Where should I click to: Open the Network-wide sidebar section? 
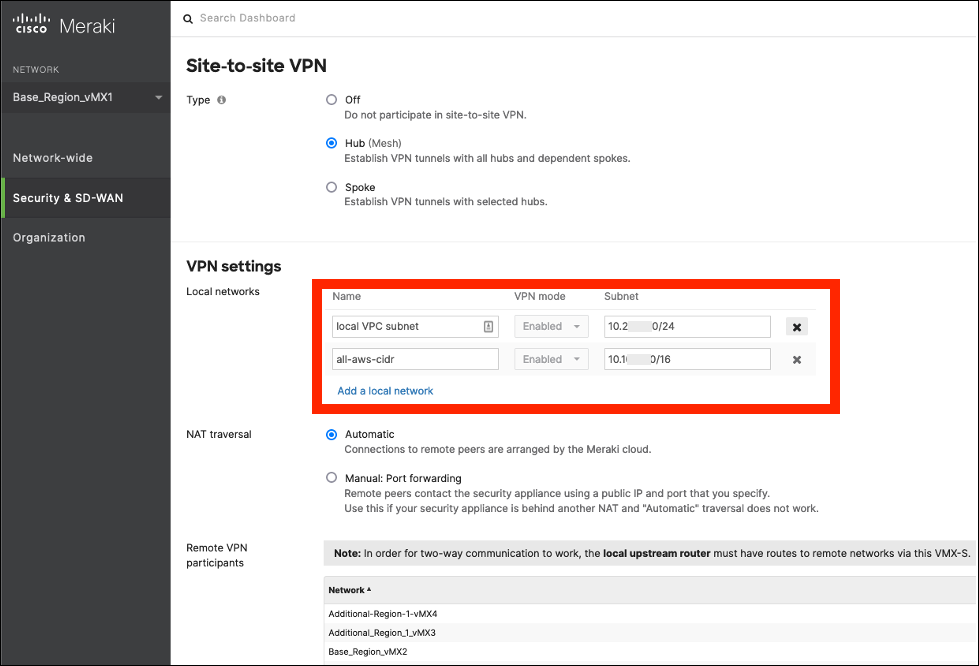coord(55,157)
